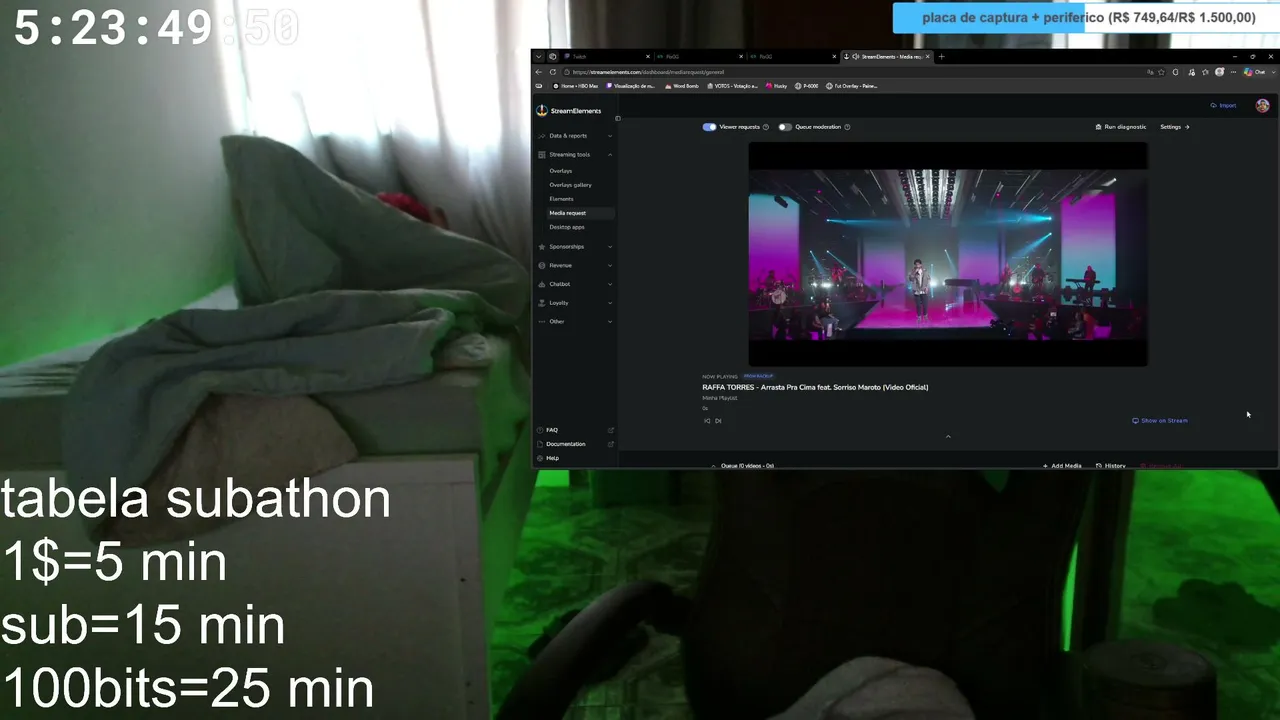Open the P-6000 bookmark
Image resolution: width=1280 pixels, height=720 pixels.
click(807, 86)
